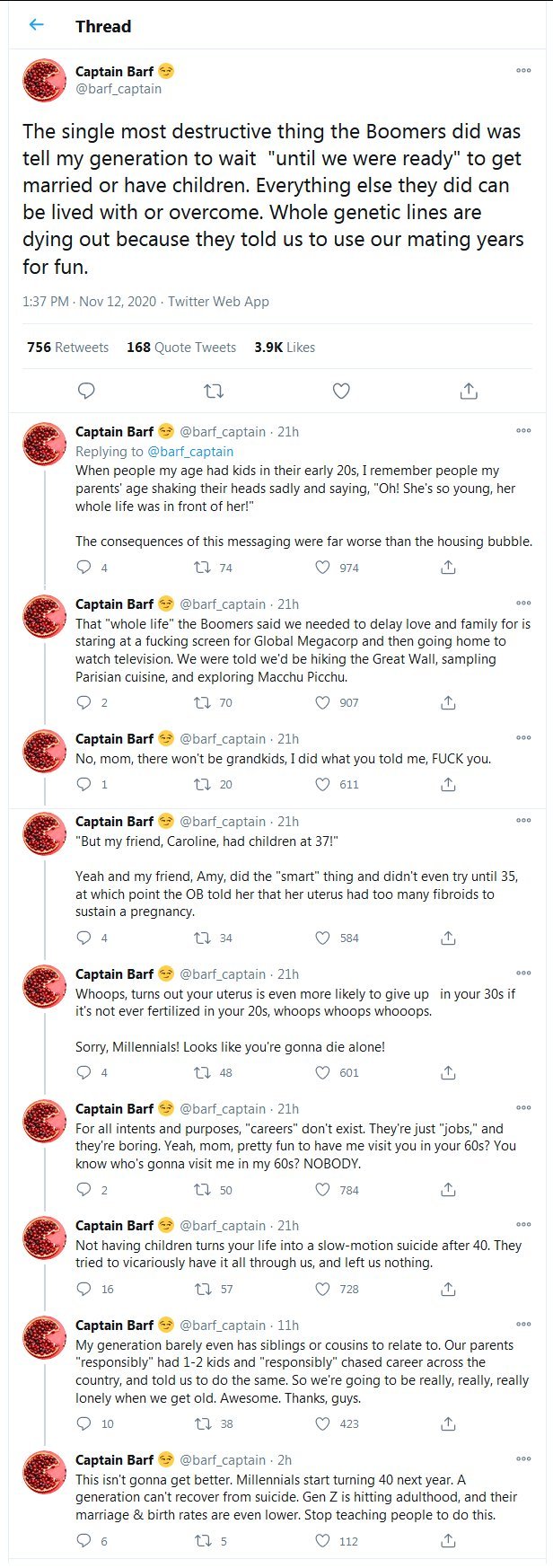Open Captain Barf's profile avatar at top
This screenshot has height=1568, width=553.
pos(44,80)
